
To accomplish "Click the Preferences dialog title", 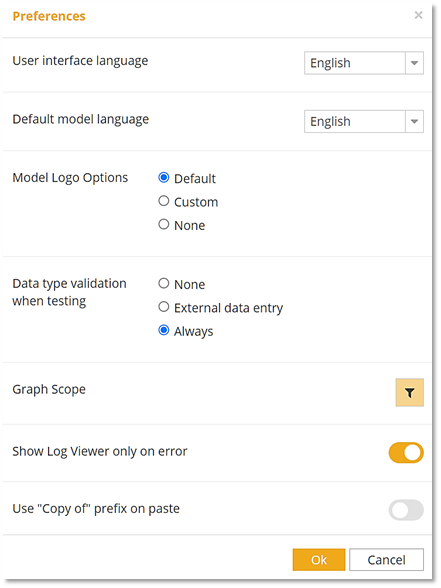I will click(x=49, y=16).
